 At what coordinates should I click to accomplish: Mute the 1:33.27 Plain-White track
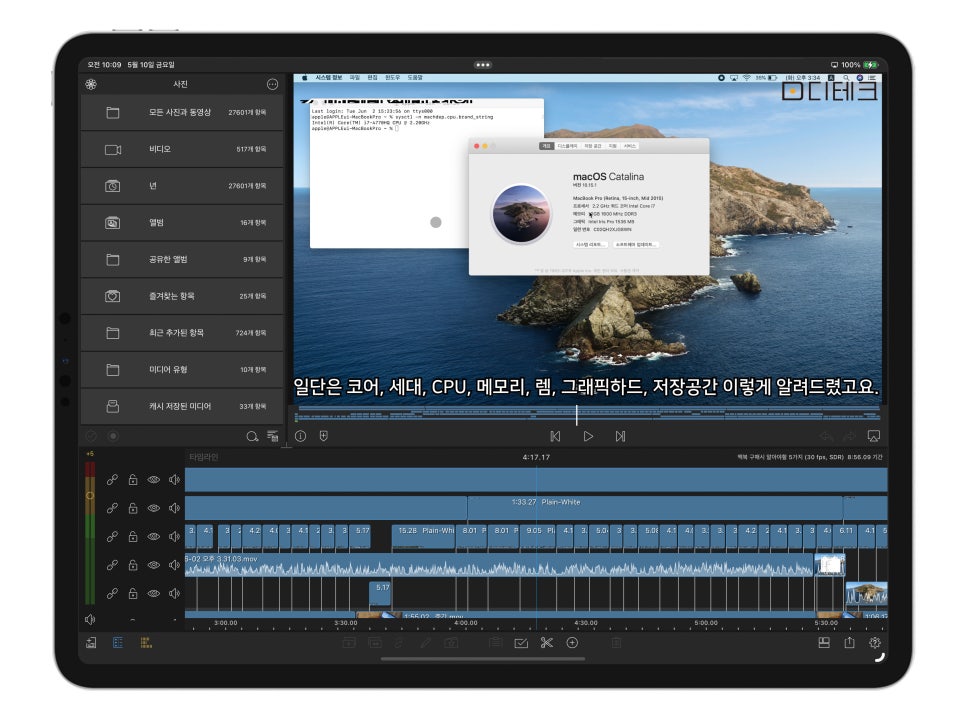(174, 508)
